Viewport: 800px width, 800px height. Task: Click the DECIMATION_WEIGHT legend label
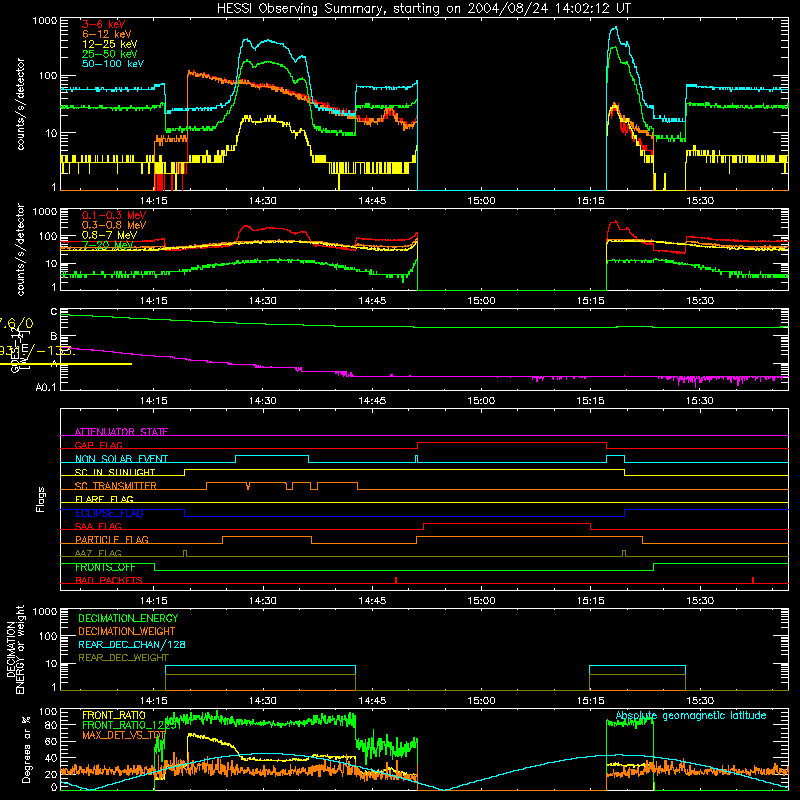[x=127, y=631]
